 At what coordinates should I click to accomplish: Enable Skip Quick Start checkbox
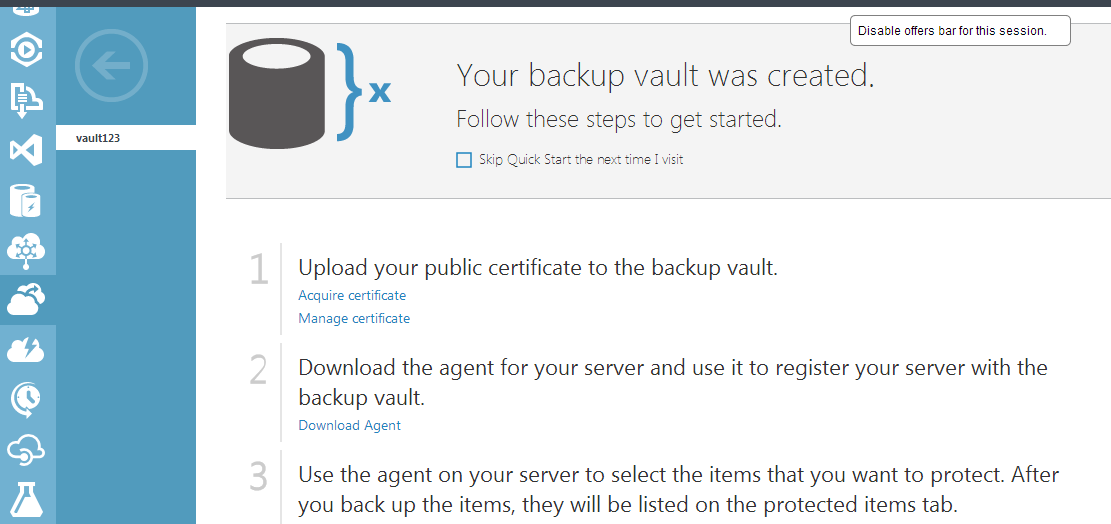pos(463,160)
